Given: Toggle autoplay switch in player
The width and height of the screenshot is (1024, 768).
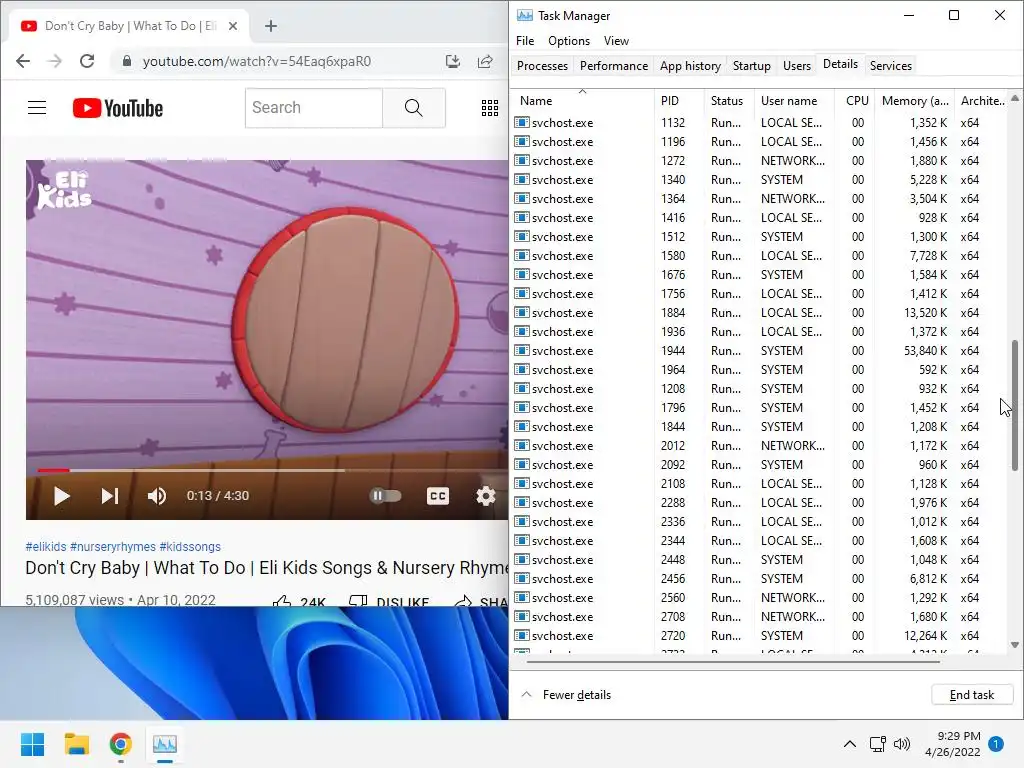Looking at the screenshot, I should click(x=385, y=496).
